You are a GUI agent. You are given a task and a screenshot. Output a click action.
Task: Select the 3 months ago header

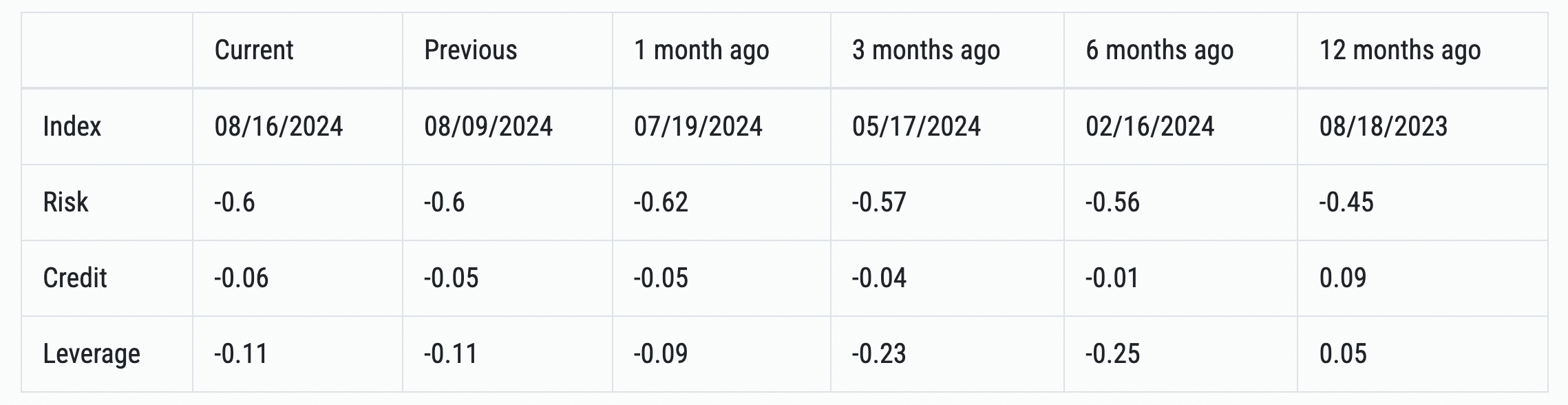(x=926, y=50)
